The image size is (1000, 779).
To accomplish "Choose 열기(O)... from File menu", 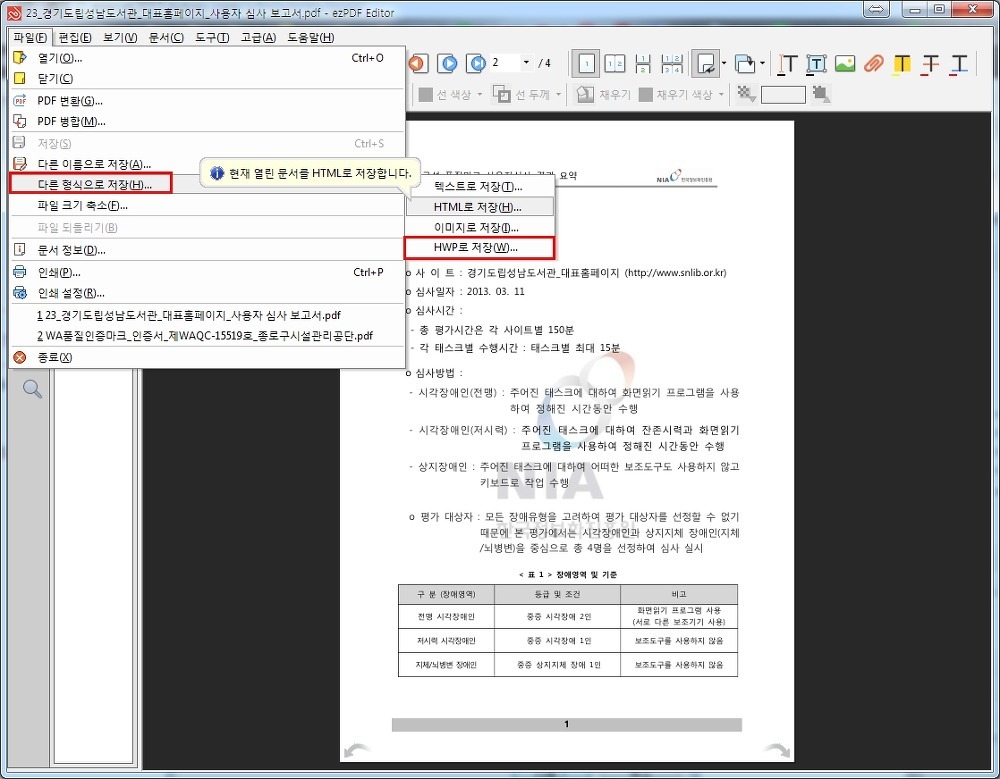I will coord(207,58).
